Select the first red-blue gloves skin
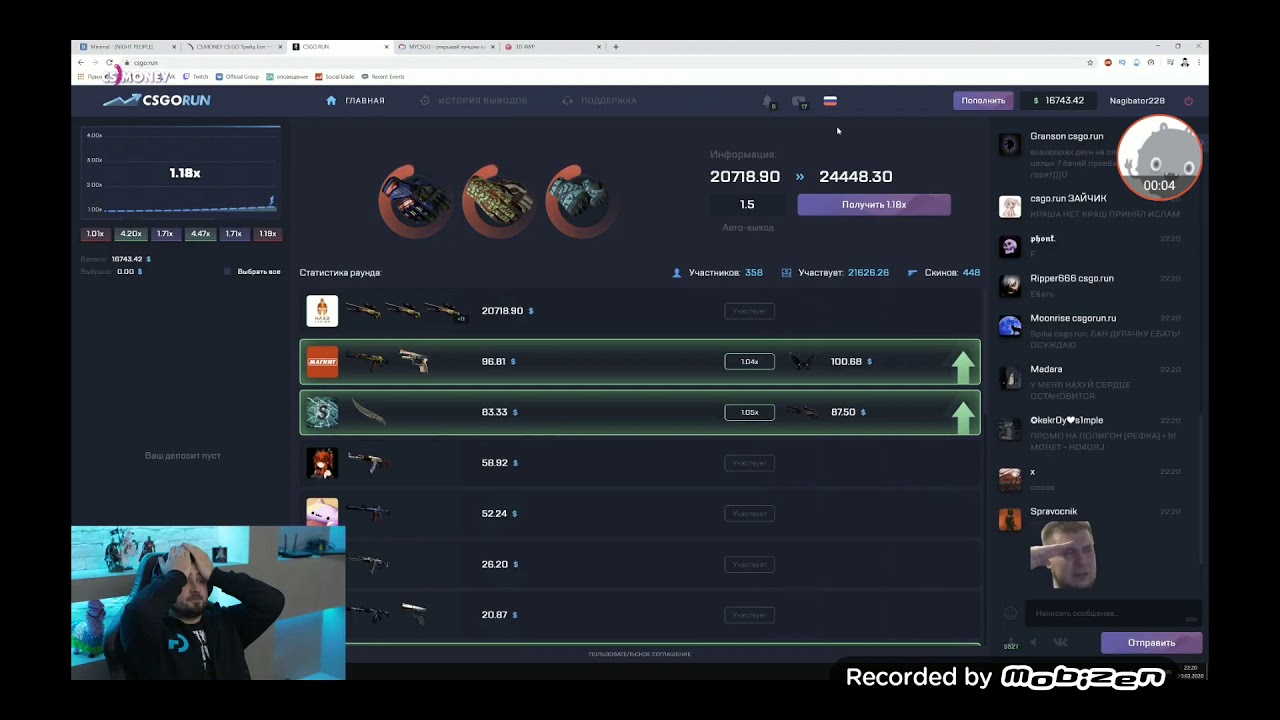The image size is (1280, 720). 413,201
